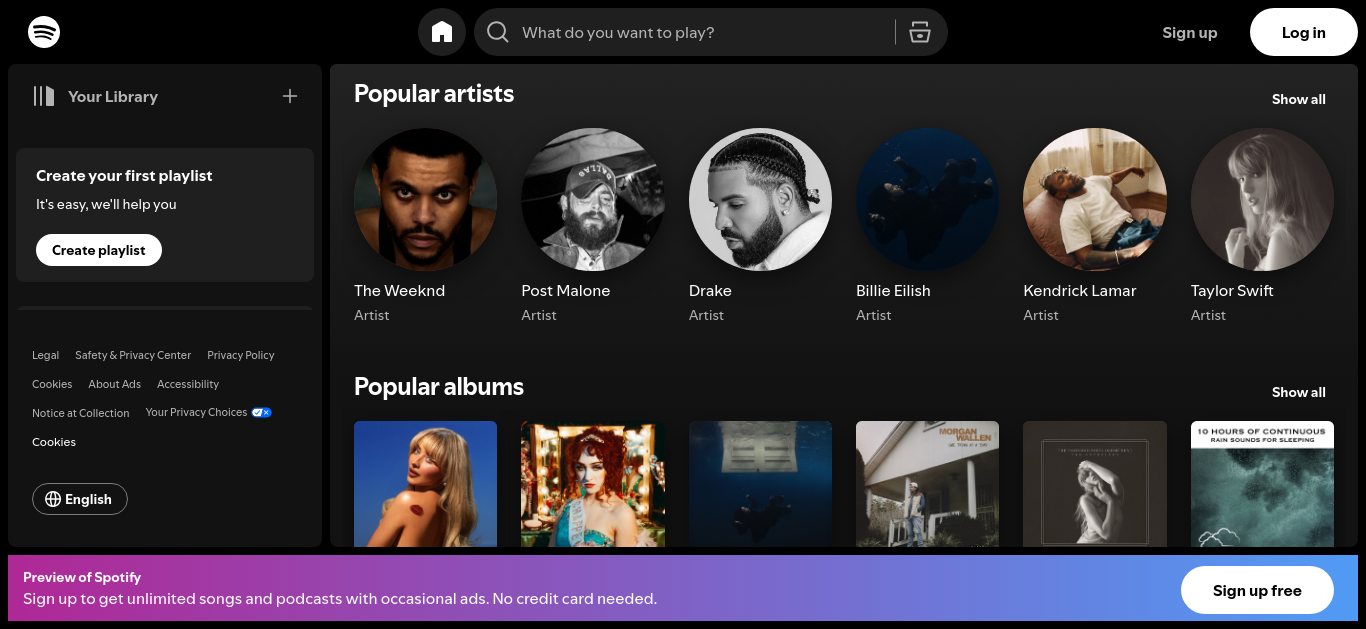This screenshot has height=629, width=1366.
Task: Open The Weeknd artist photo
Action: [426, 200]
